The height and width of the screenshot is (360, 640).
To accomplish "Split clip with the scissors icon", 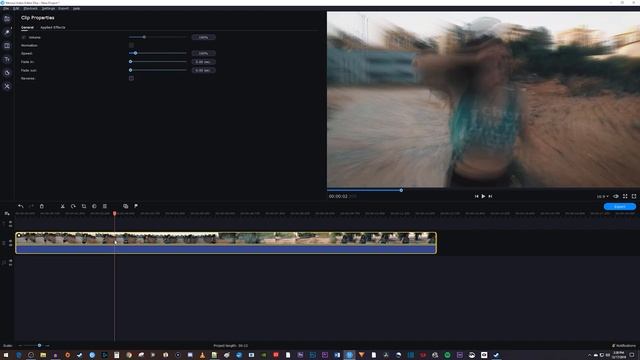I will tap(62, 206).
